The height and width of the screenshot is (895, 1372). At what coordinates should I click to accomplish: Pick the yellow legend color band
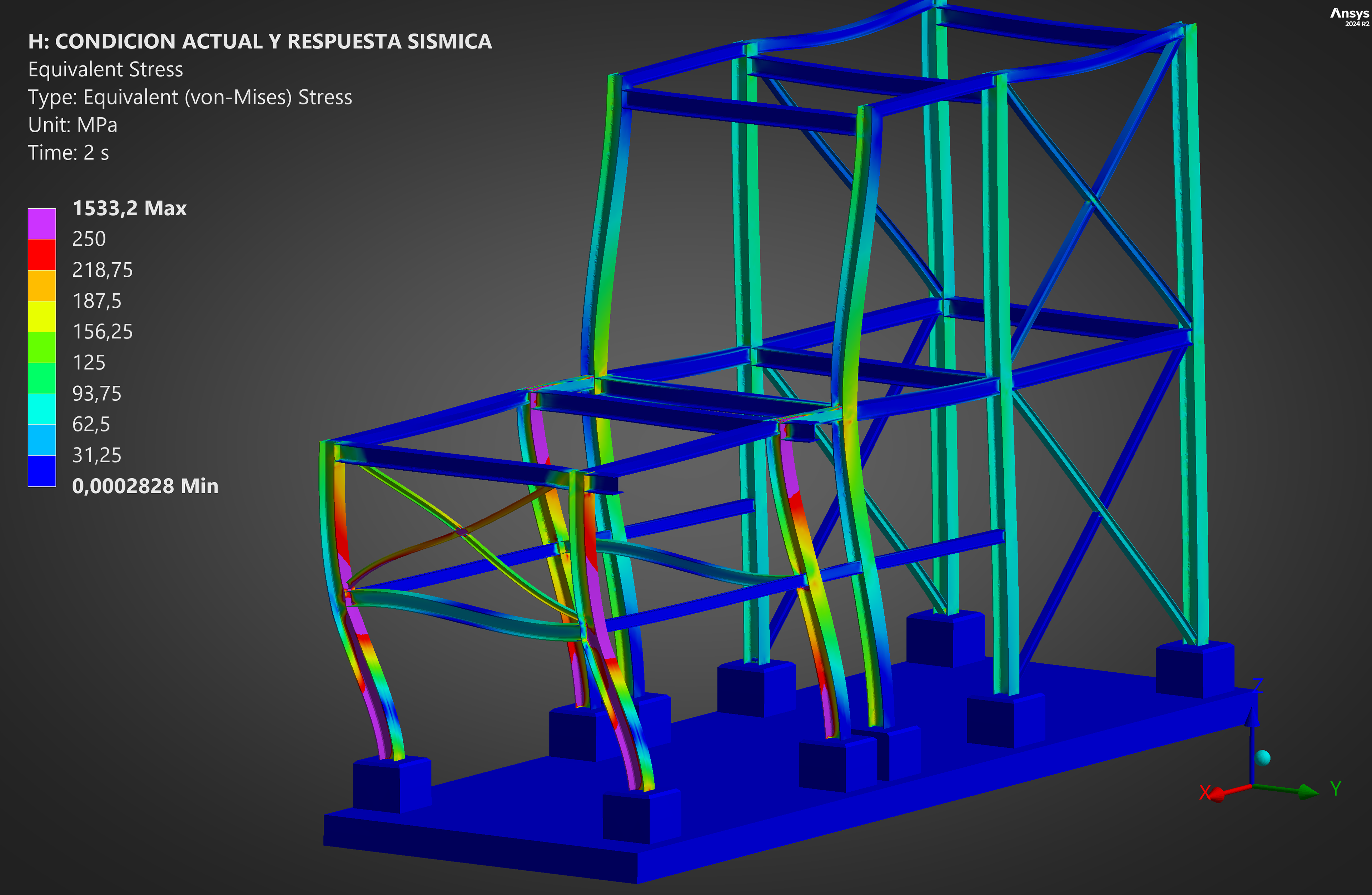point(41,316)
